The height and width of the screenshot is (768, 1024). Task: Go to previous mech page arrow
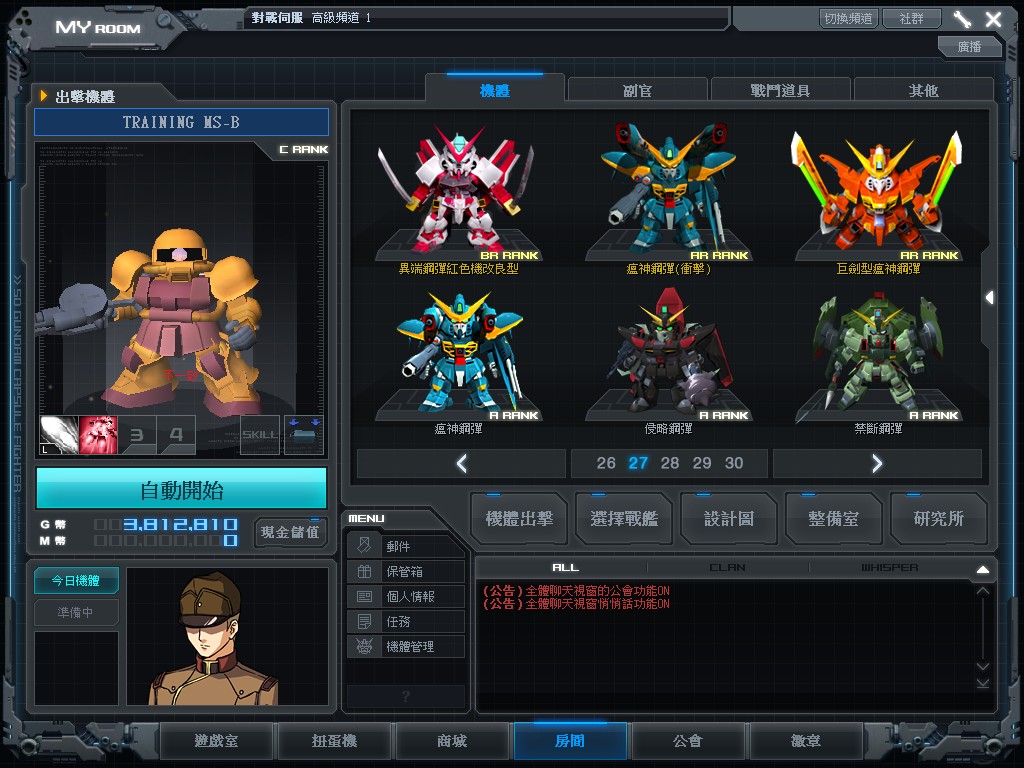[461, 464]
